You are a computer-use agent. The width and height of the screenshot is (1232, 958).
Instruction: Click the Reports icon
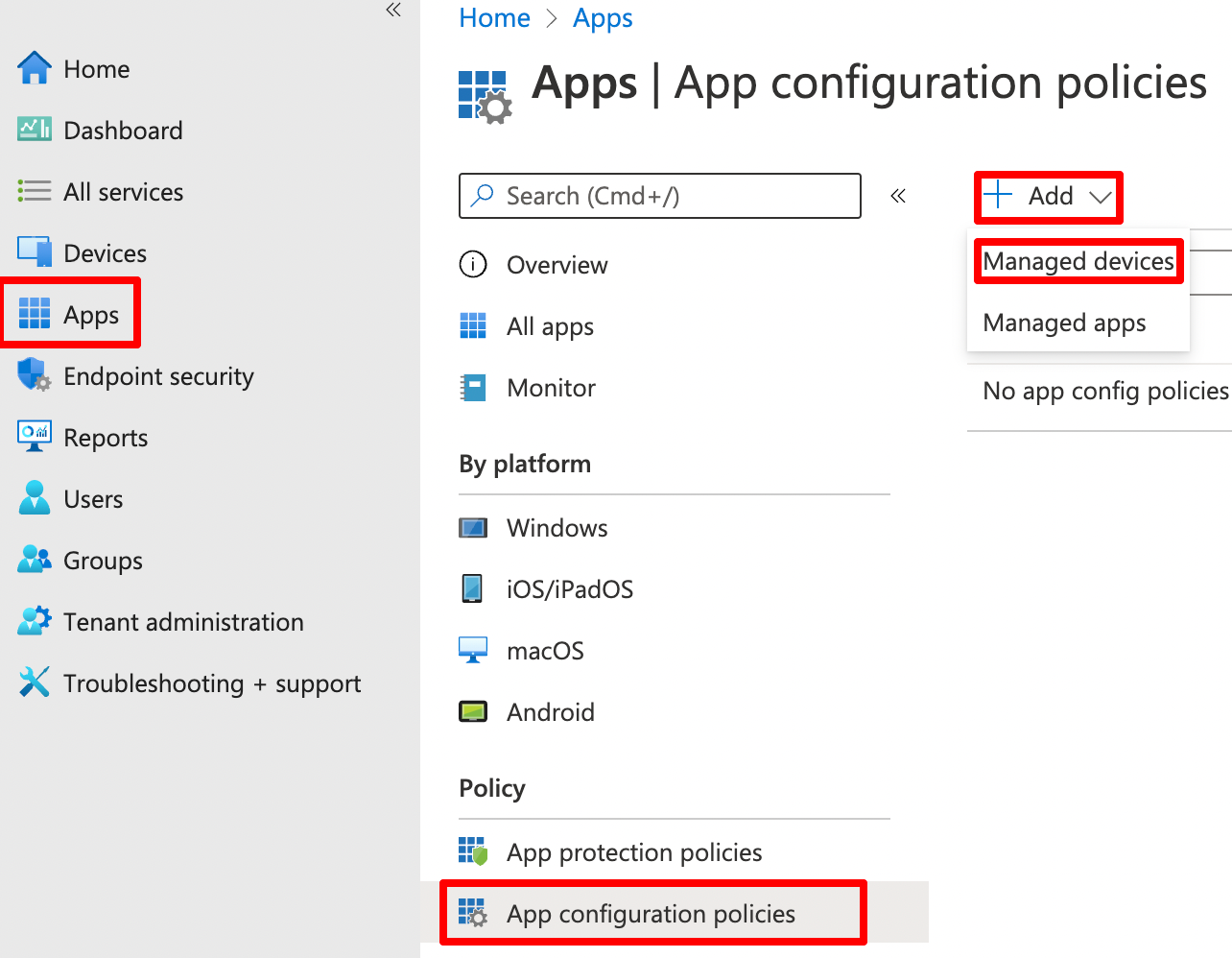tap(34, 437)
